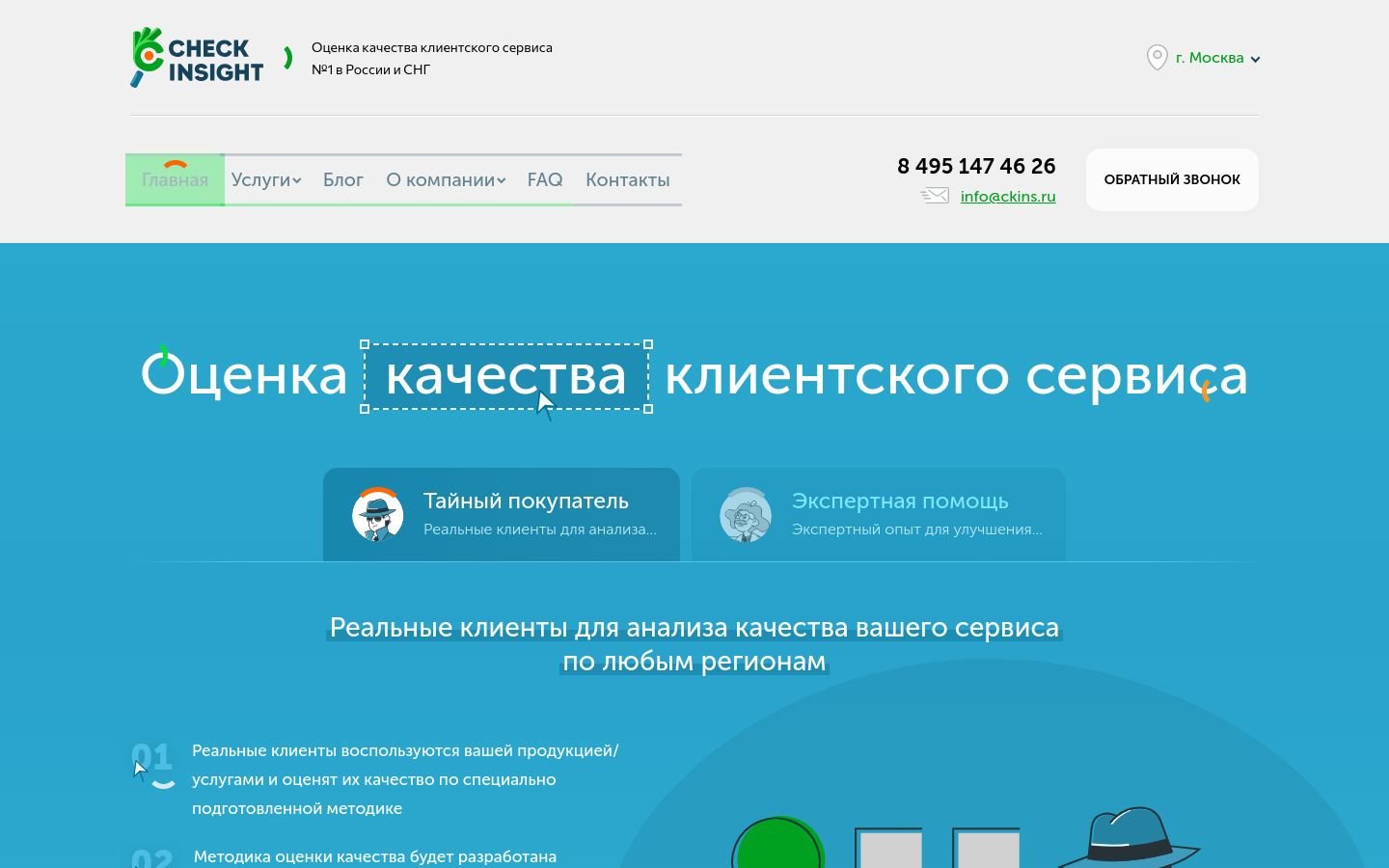
Task: Click the mystery shopper avatar icon
Action: point(377,515)
